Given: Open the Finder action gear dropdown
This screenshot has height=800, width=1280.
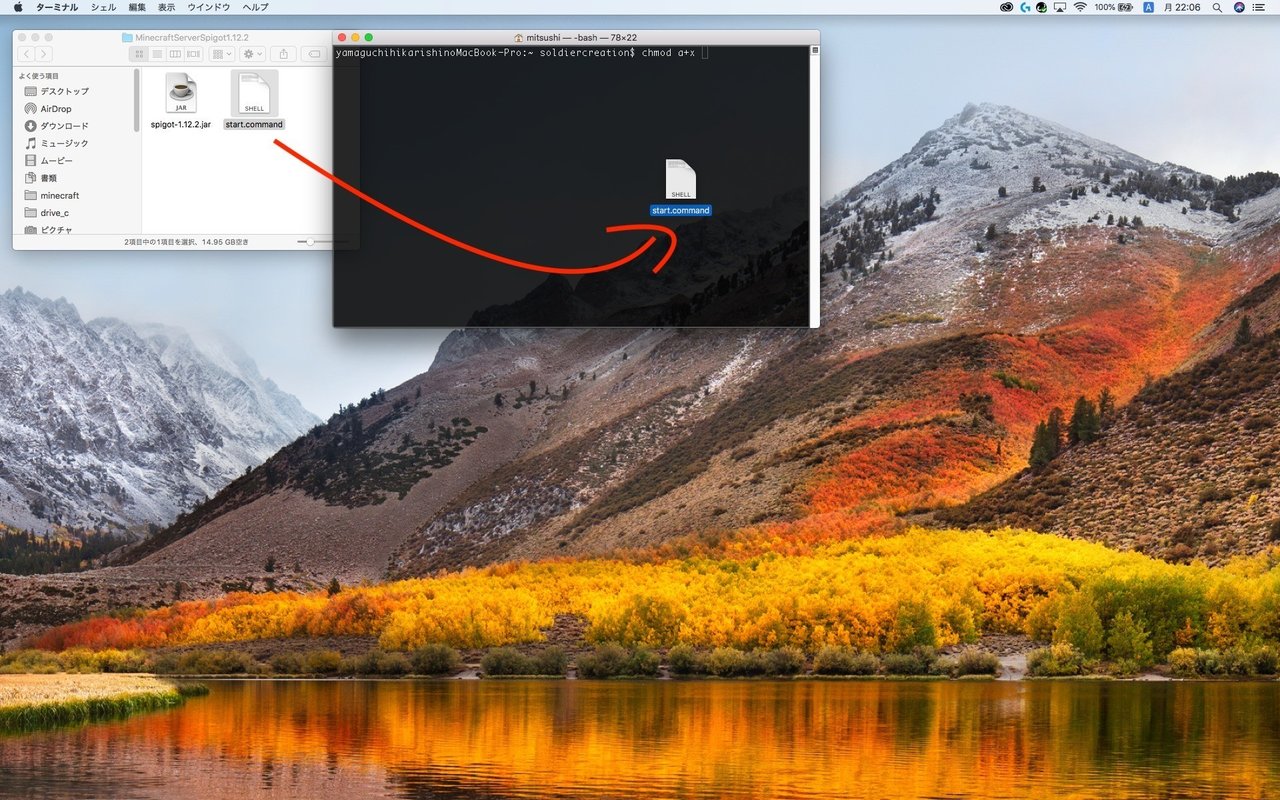Looking at the screenshot, I should 253,54.
